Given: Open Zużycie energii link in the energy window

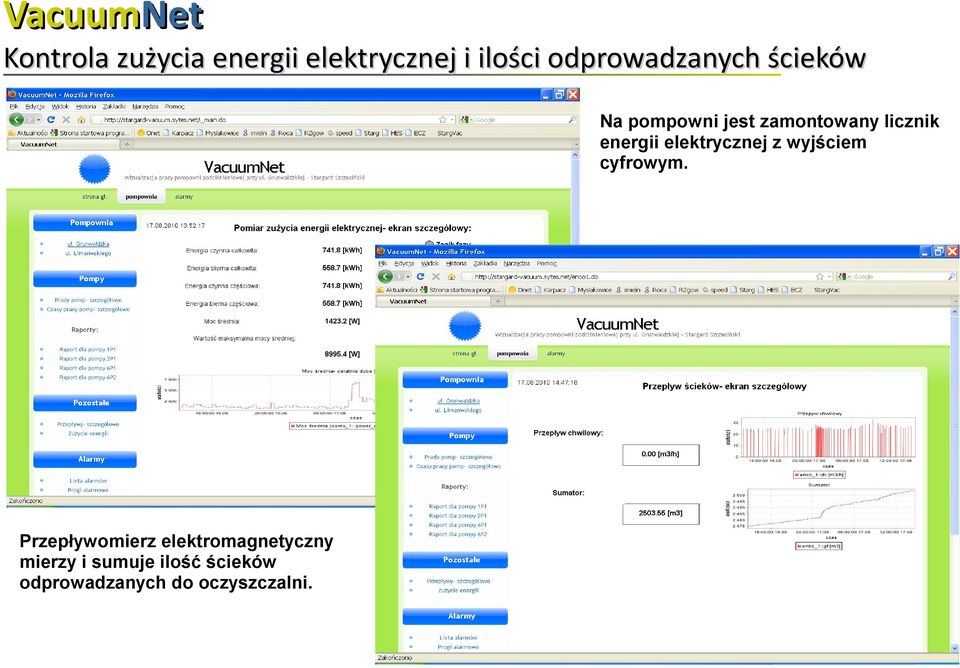Looking at the screenshot, I should [x=88, y=433].
